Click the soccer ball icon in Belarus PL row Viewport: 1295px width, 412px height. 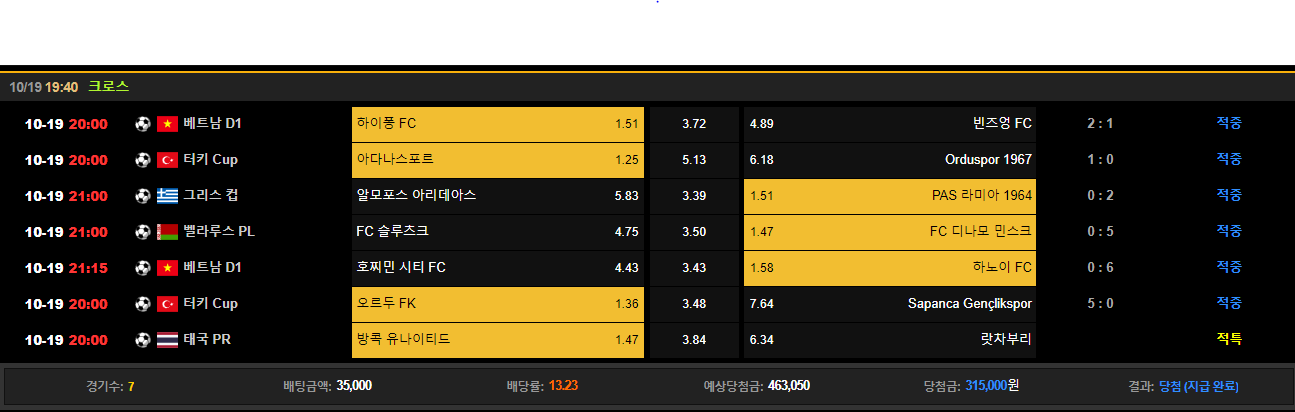(143, 232)
